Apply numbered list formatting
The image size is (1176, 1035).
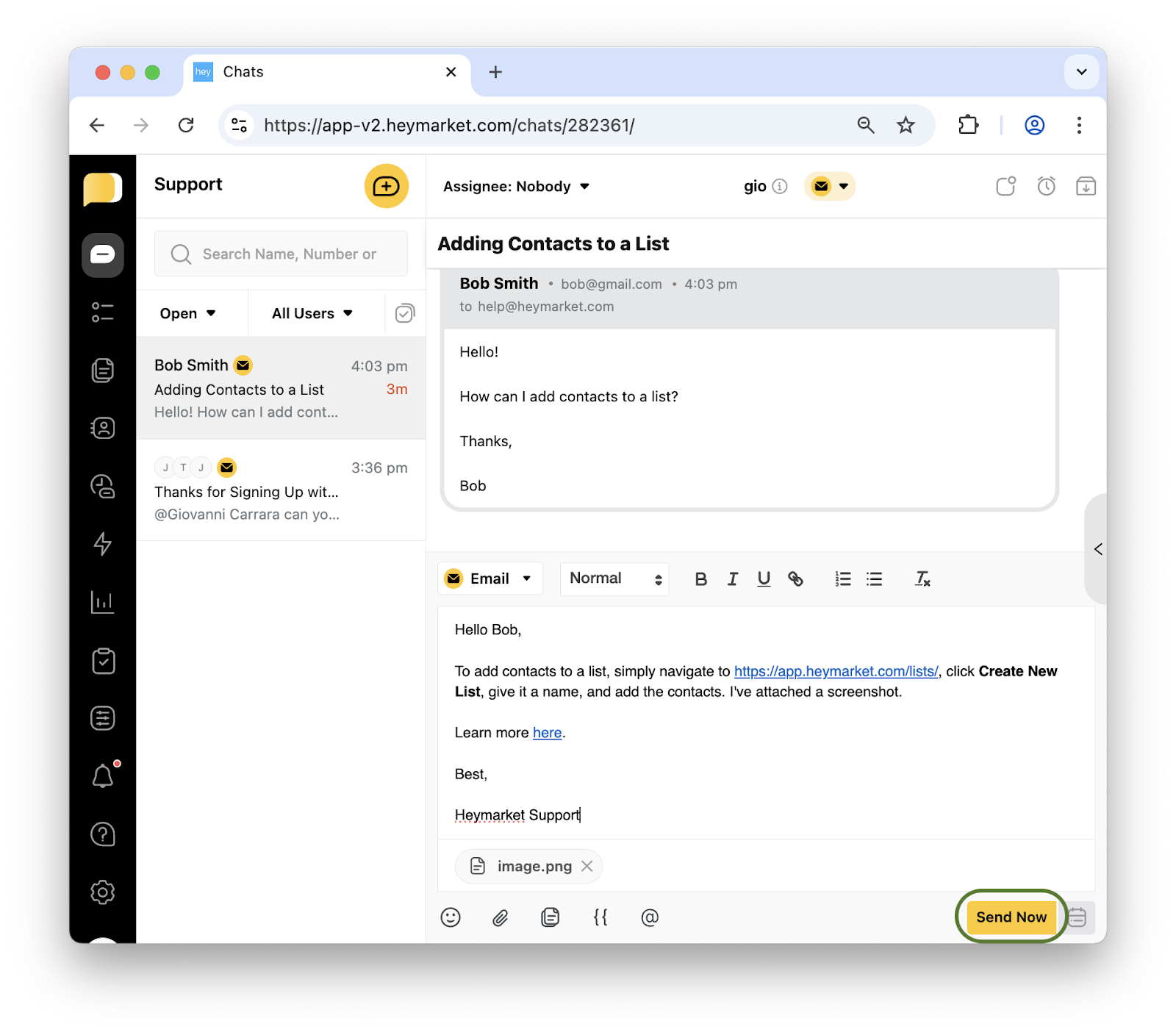[x=842, y=579]
